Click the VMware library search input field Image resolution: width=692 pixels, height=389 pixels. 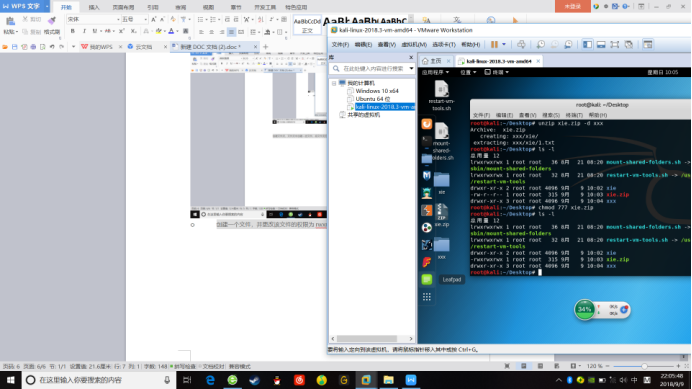(x=371, y=69)
